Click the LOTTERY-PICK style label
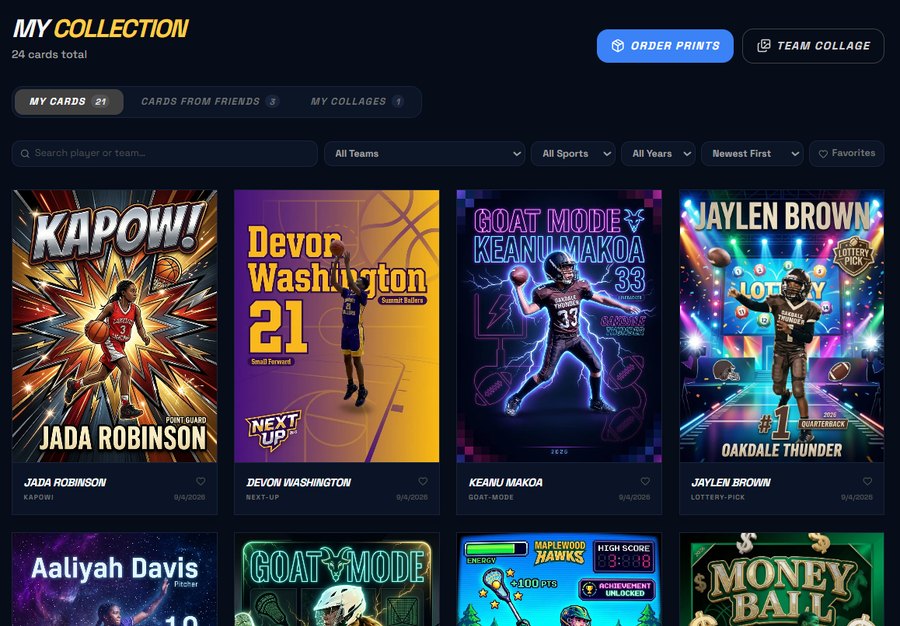This screenshot has width=900, height=626. [x=718, y=497]
